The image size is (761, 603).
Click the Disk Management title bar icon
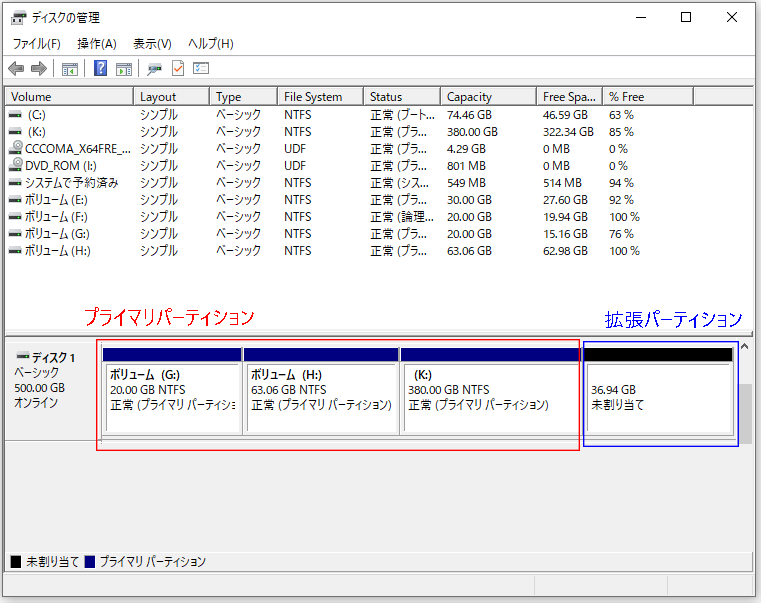(18, 18)
